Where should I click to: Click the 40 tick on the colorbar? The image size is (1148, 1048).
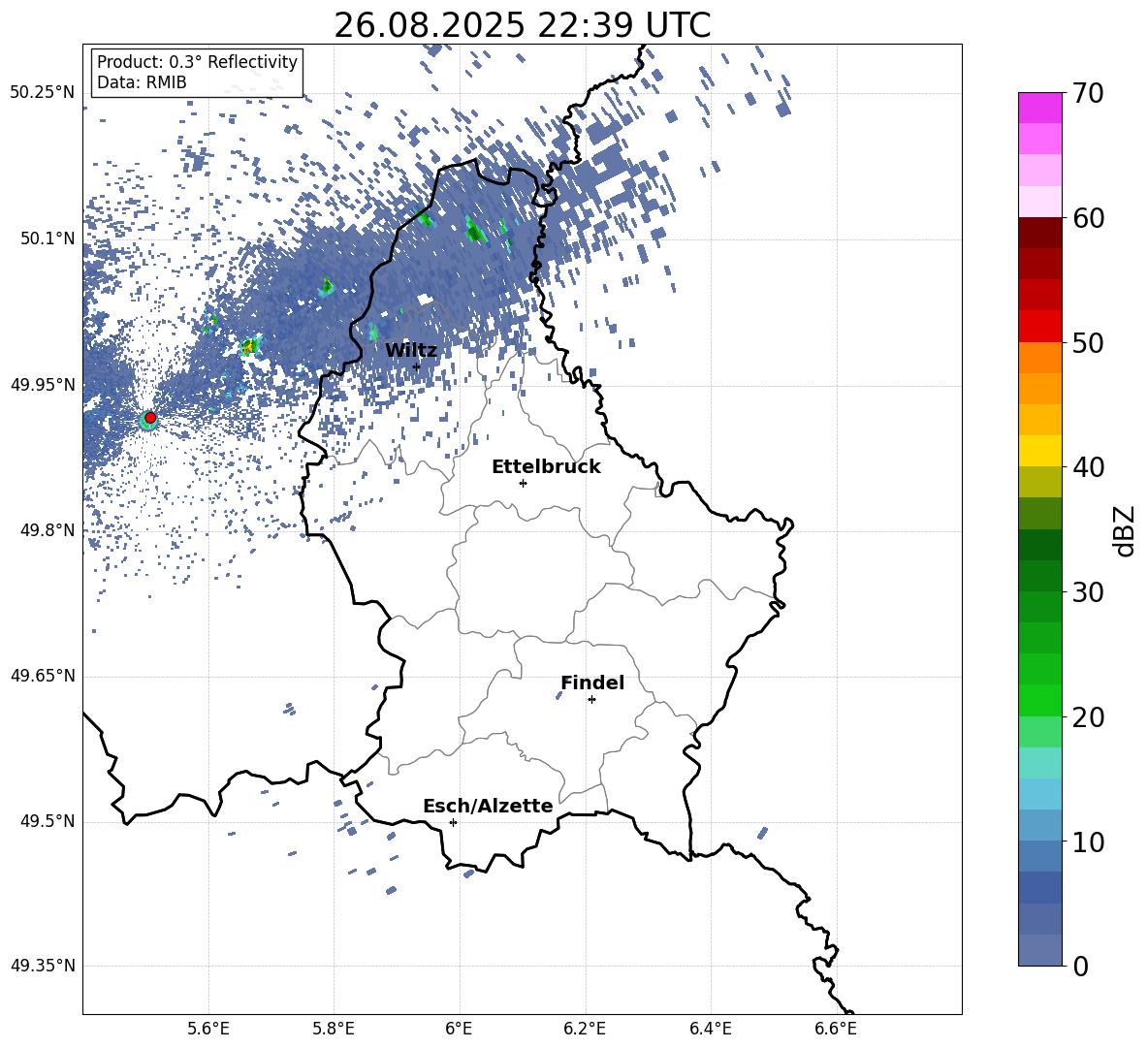click(x=1088, y=467)
